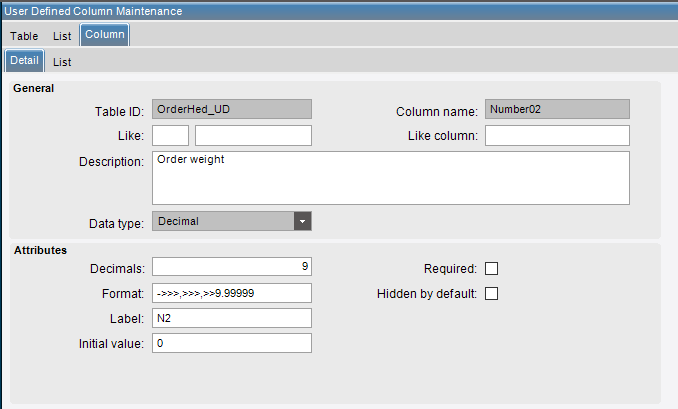
Task: Focus the Like column input field
Action: pyautogui.click(x=557, y=135)
